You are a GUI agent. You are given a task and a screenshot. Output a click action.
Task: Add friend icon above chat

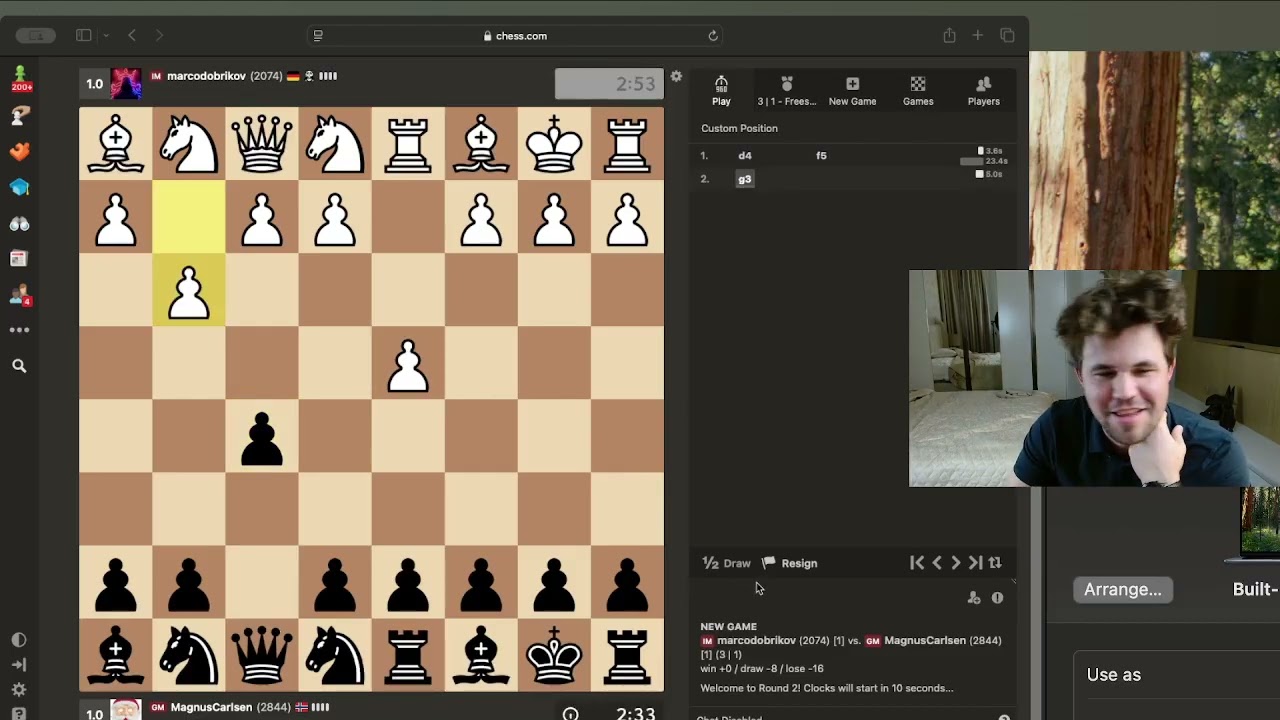coord(974,598)
